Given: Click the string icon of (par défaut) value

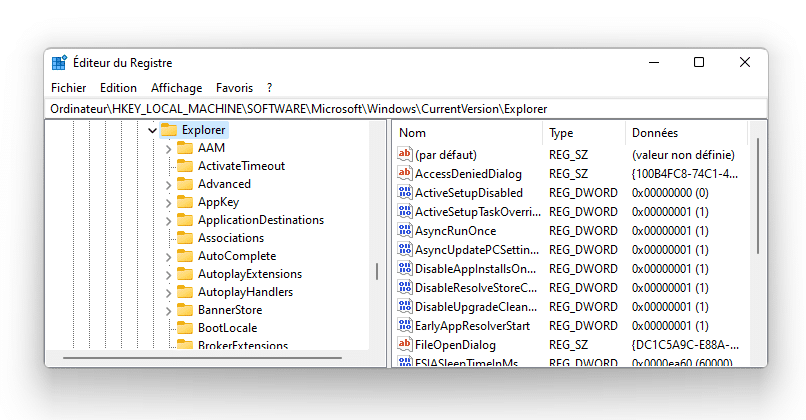Looking at the screenshot, I should pos(405,154).
